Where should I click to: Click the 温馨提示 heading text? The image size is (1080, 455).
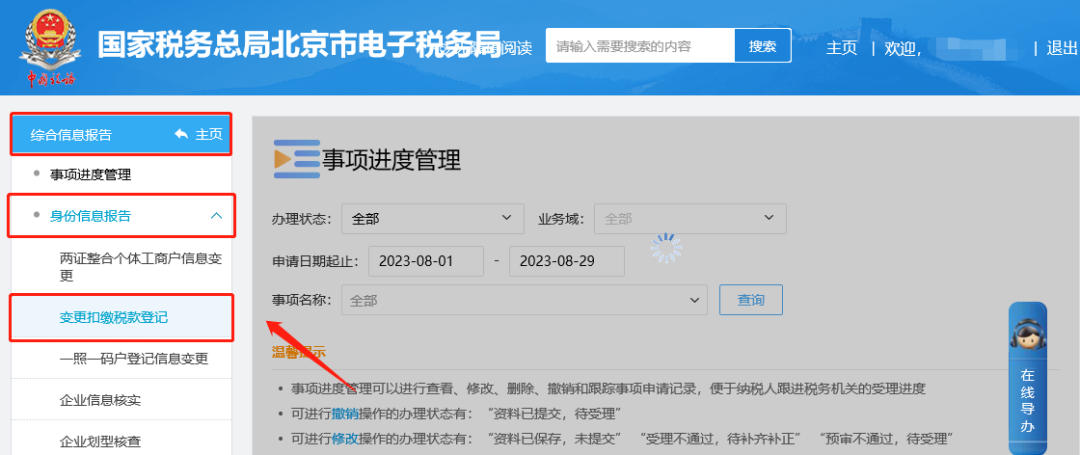299,352
